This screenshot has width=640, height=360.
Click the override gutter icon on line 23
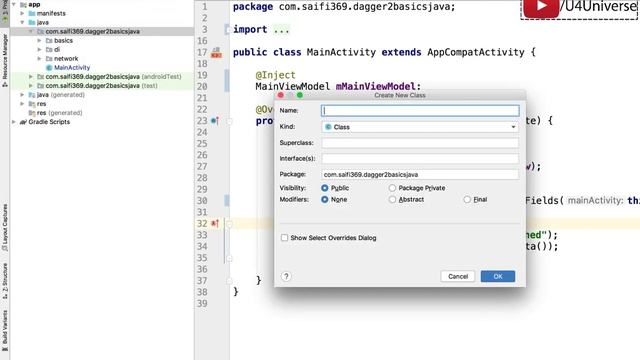[215, 121]
